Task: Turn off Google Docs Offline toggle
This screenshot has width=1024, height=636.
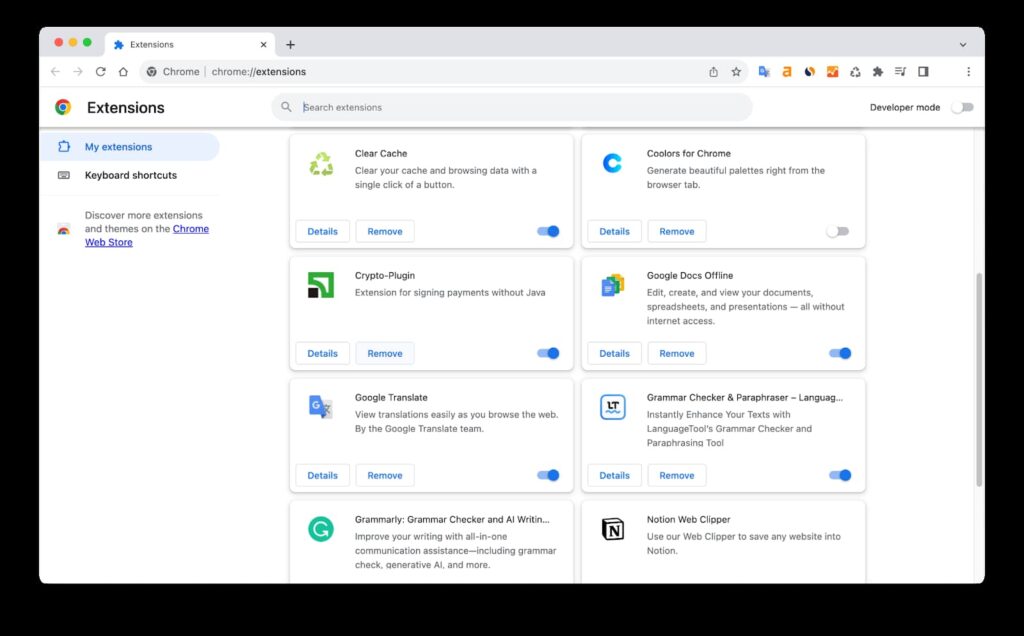Action: tap(840, 353)
